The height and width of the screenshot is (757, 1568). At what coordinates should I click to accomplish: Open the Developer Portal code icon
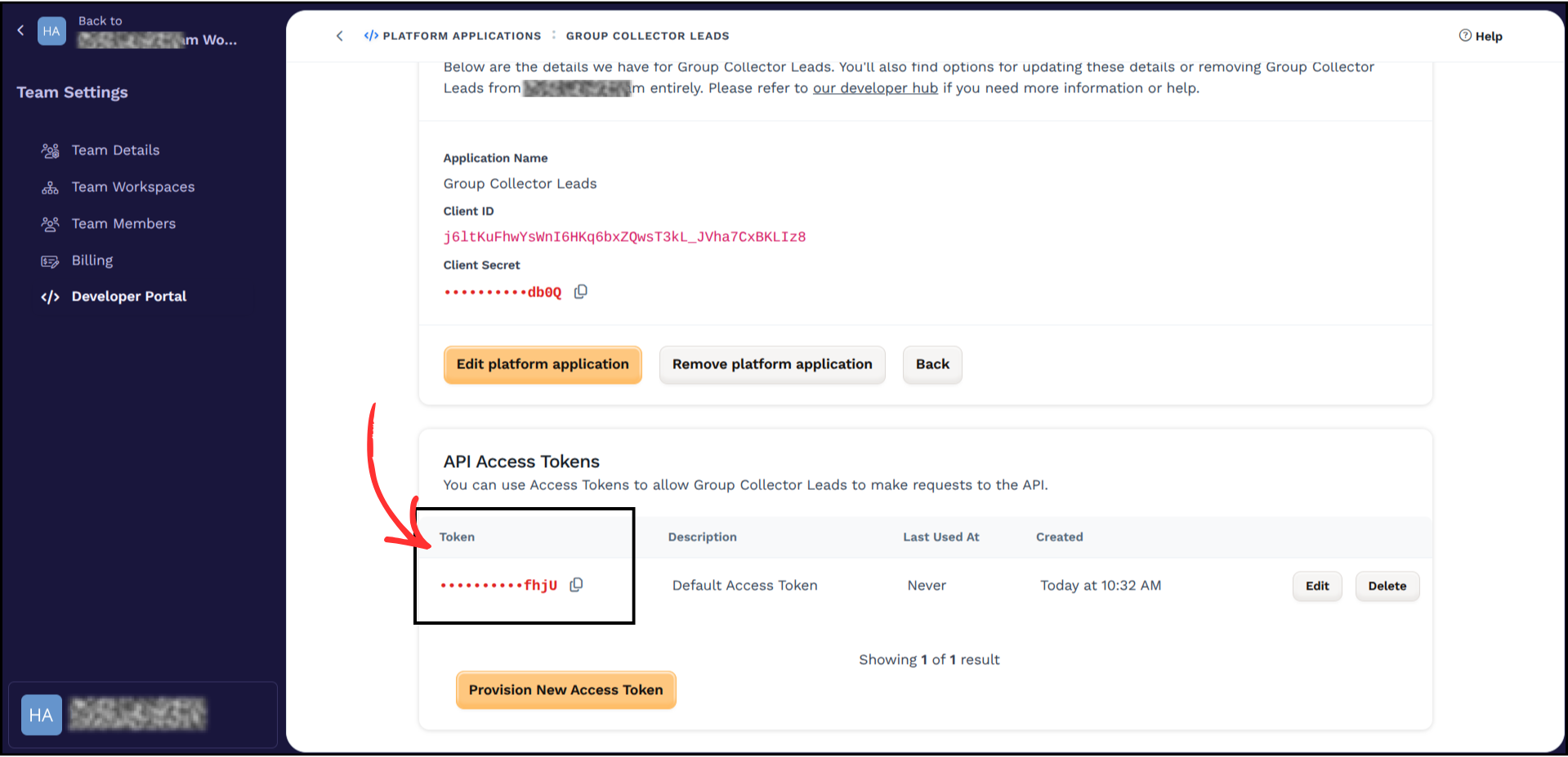tap(50, 297)
